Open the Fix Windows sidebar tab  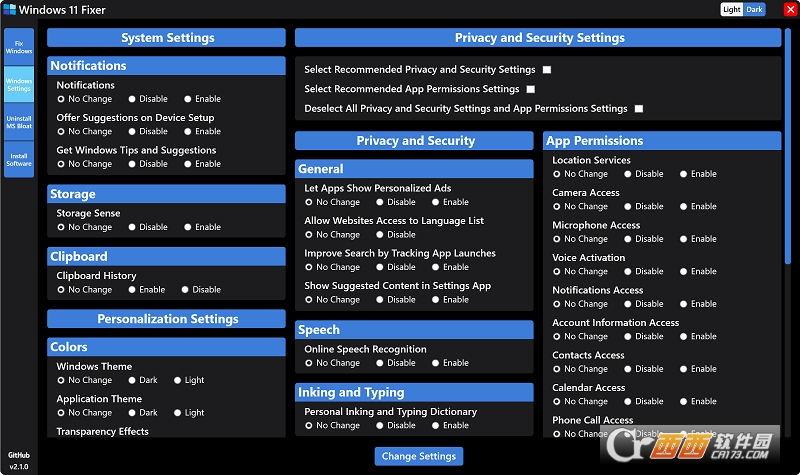pyautogui.click(x=18, y=47)
